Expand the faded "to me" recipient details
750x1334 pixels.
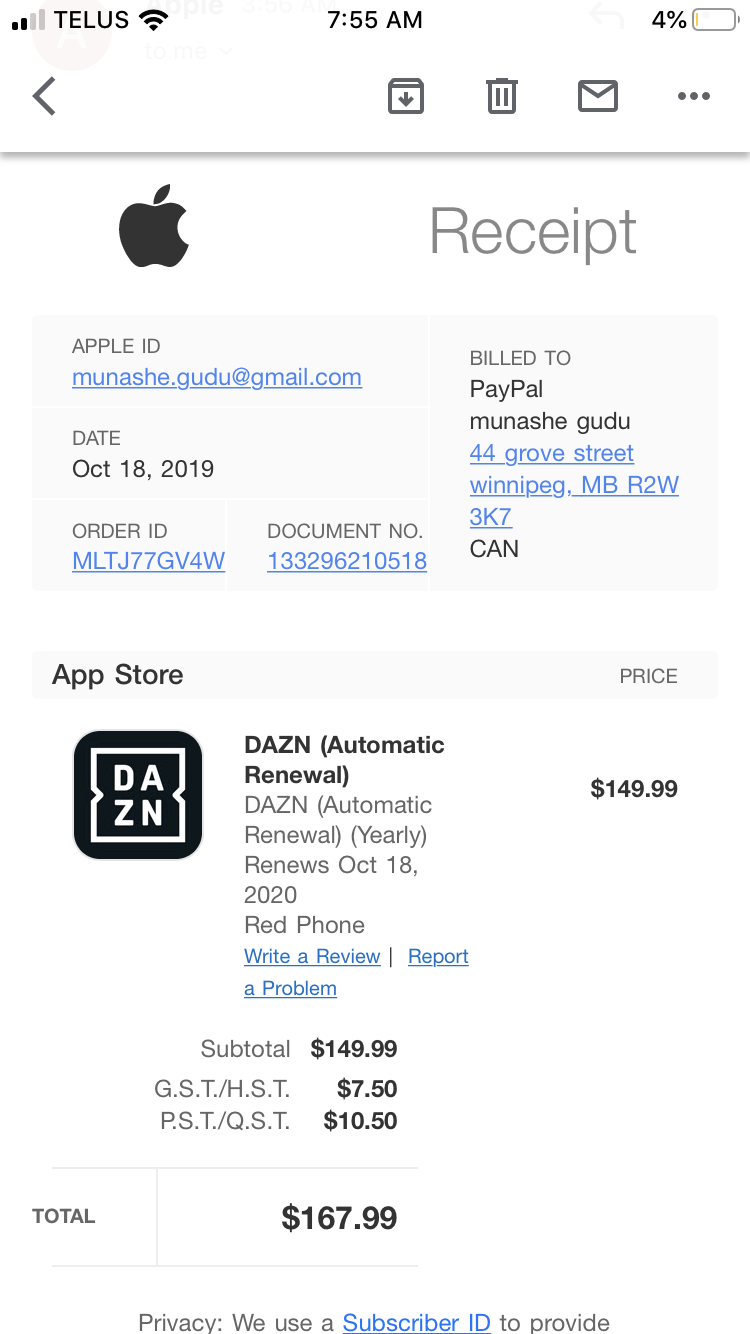[x=188, y=50]
